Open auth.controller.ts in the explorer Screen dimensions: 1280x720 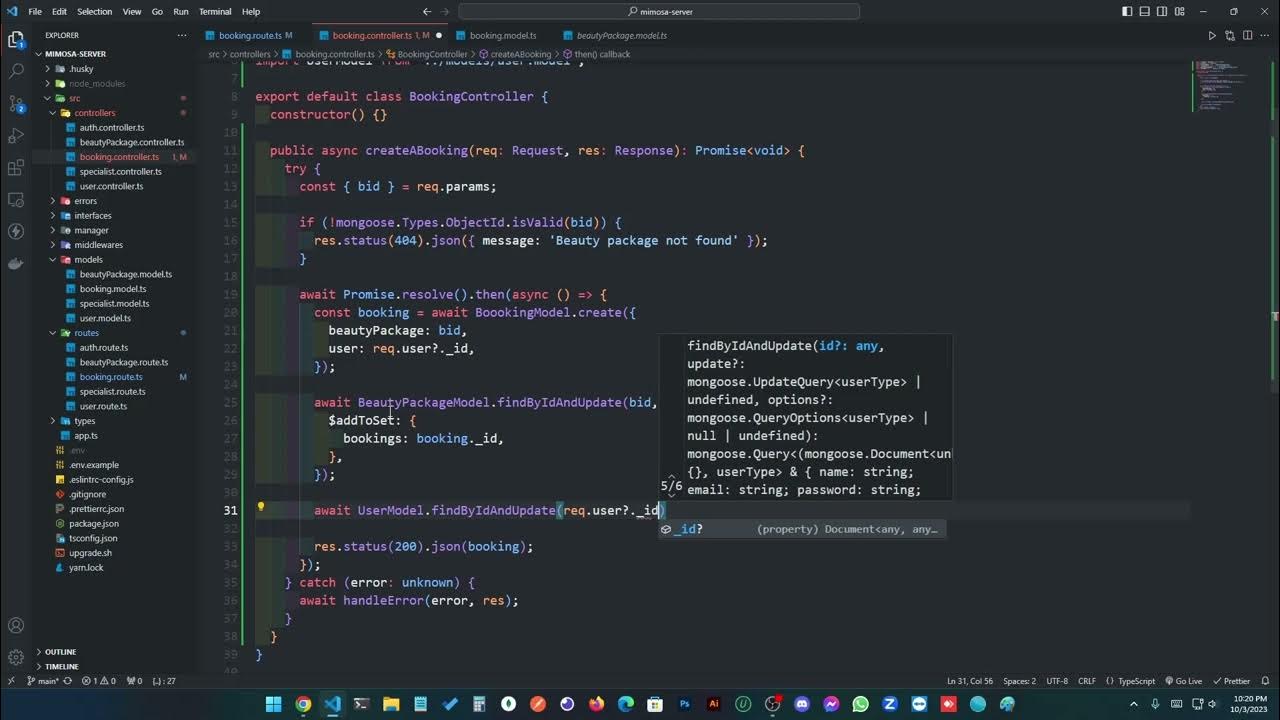(x=112, y=128)
